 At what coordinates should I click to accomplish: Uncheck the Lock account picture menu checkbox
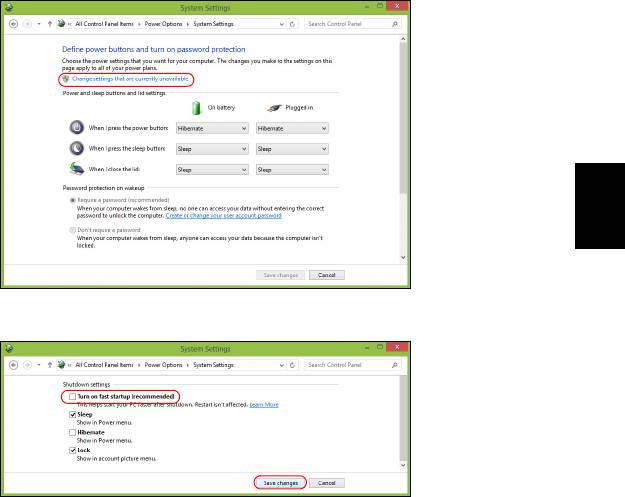point(72,450)
